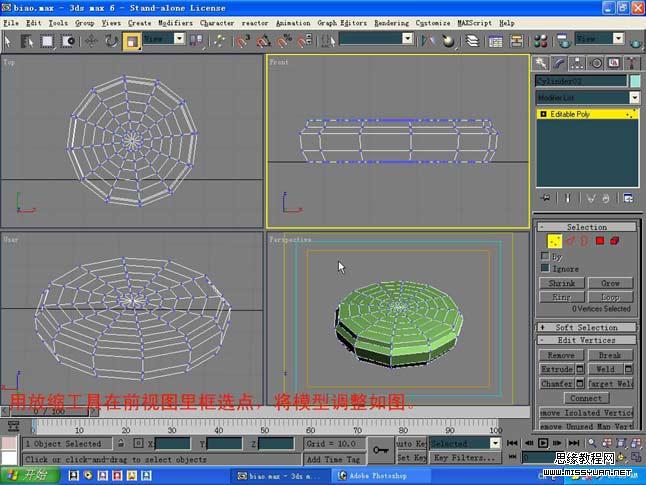Viewport: 646px width, 485px height.
Task: Toggle the Angle Snap icon
Action: tap(264, 41)
